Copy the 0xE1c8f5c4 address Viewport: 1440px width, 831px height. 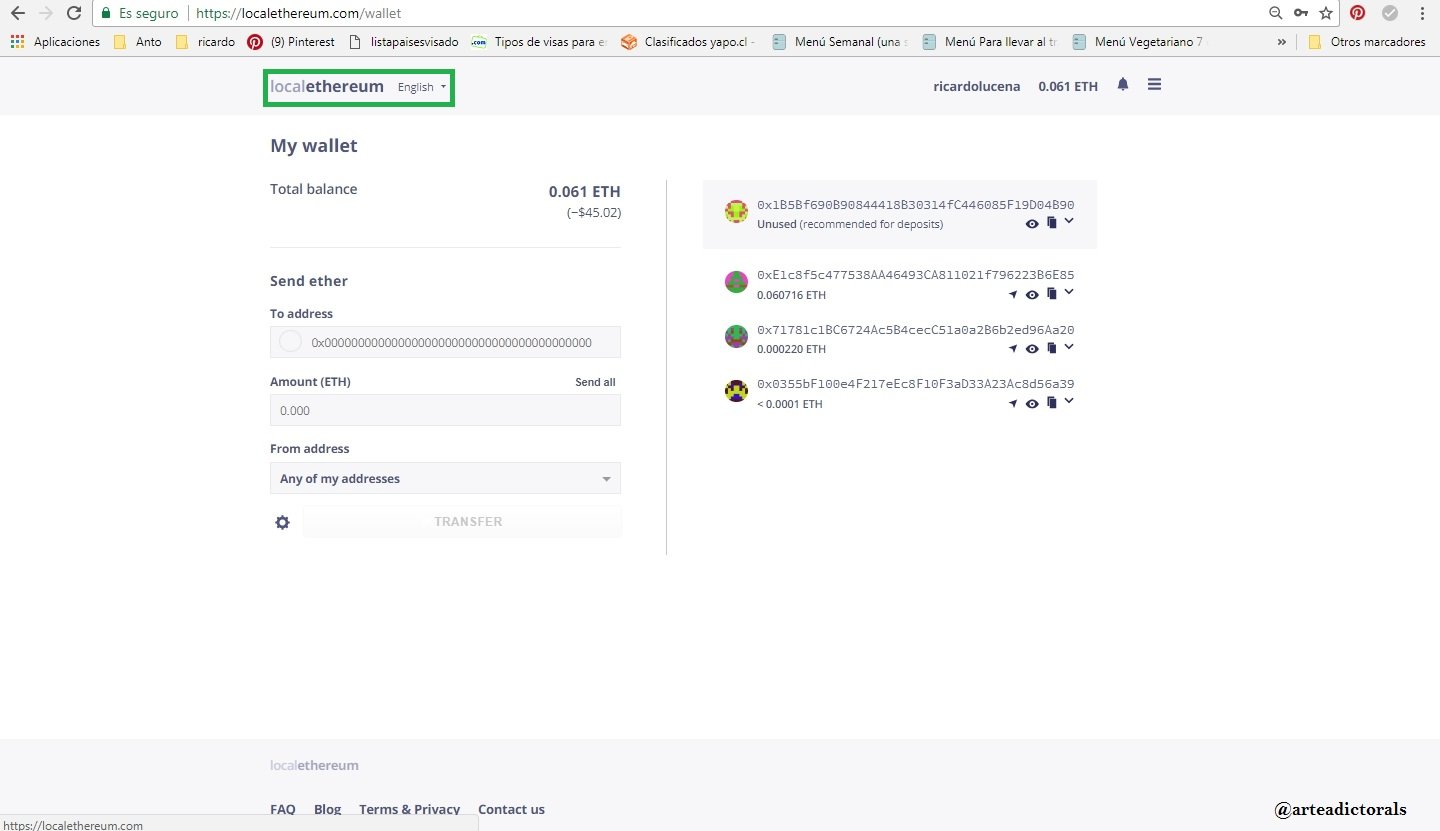[x=1051, y=294]
